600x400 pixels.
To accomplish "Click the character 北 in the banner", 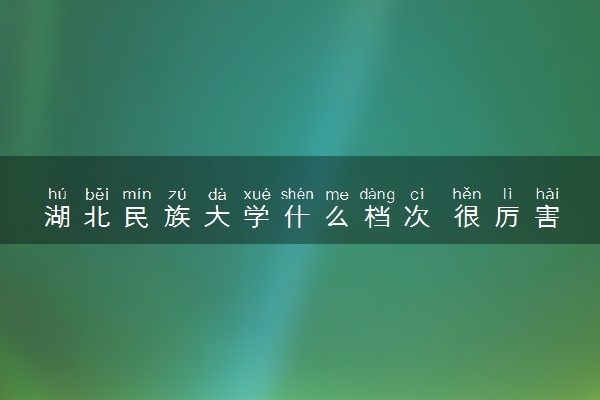I will coord(97,217).
